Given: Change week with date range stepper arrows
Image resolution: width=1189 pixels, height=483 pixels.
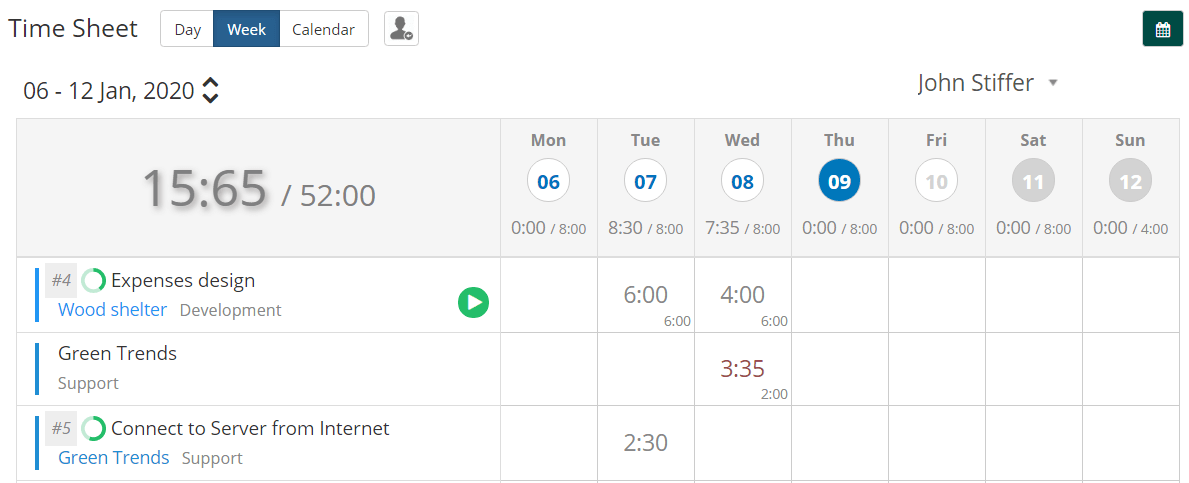Looking at the screenshot, I should pos(211,91).
